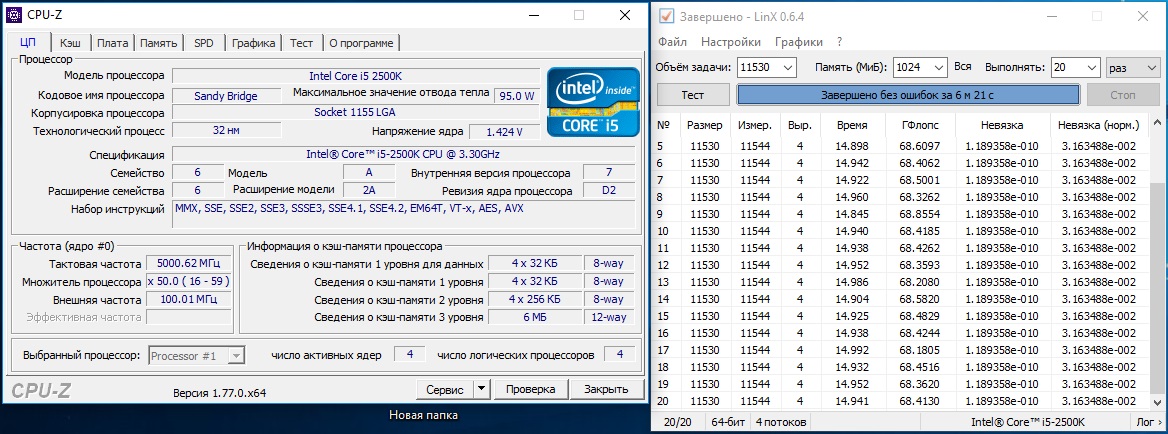The width and height of the screenshot is (1168, 434).
Task: Click the Intel Core i5 logo badge
Action: 593,102
